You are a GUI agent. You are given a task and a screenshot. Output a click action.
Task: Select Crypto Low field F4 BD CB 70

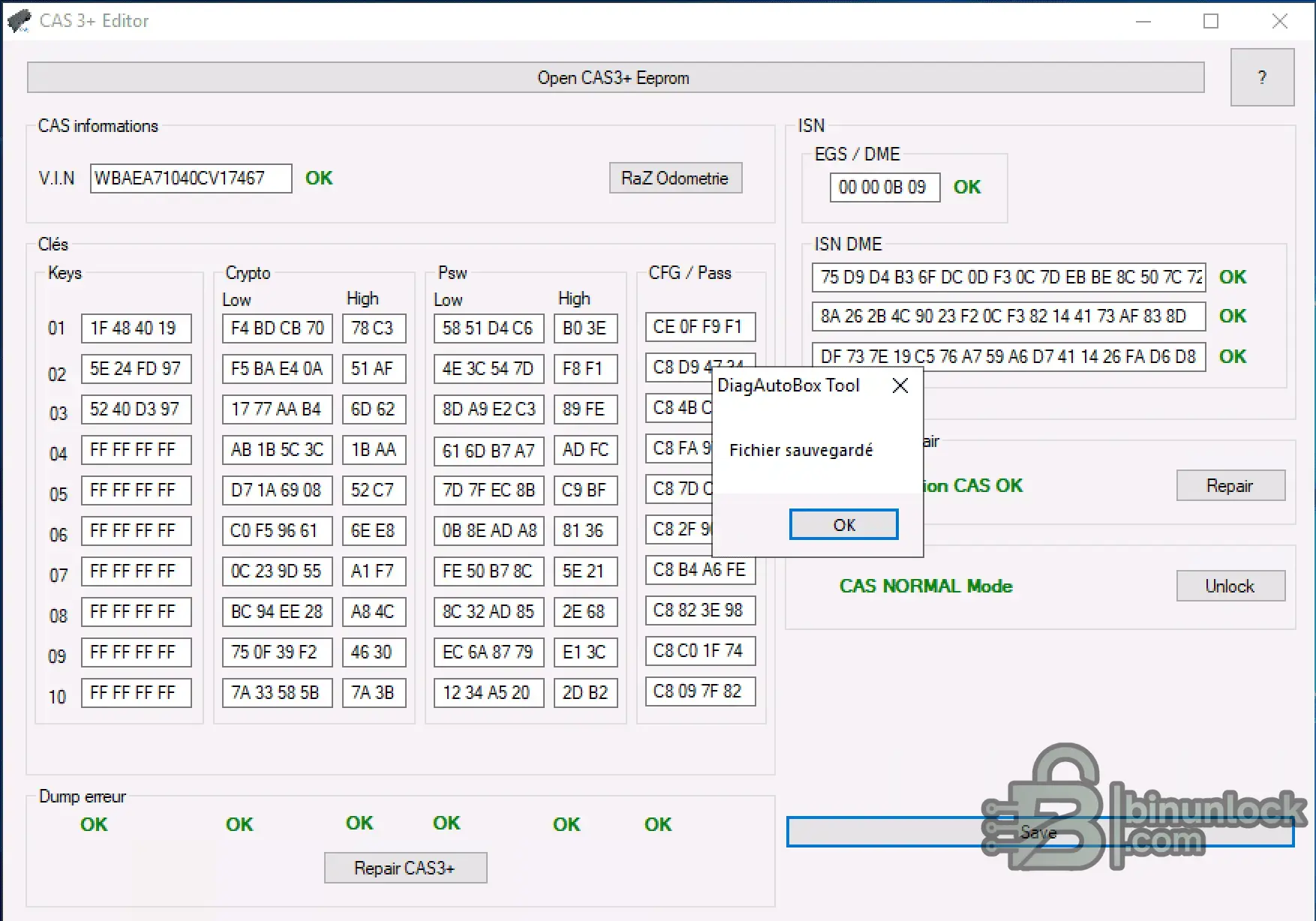(277, 328)
